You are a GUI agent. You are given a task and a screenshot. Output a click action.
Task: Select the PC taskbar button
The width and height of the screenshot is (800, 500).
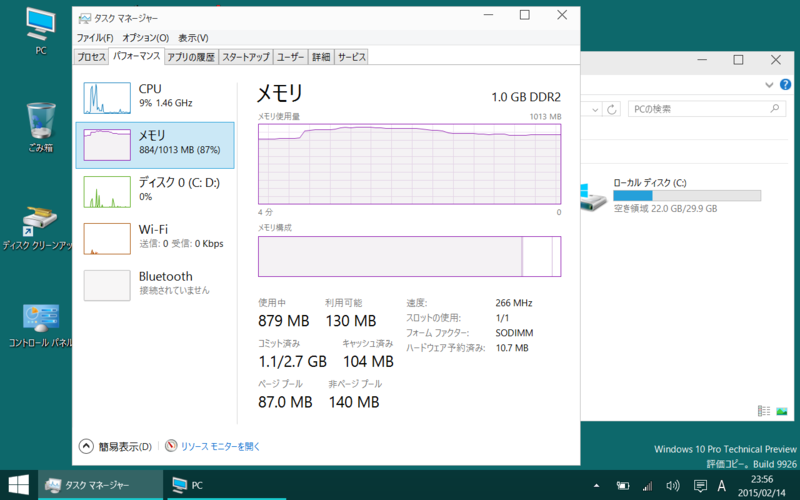(226, 485)
